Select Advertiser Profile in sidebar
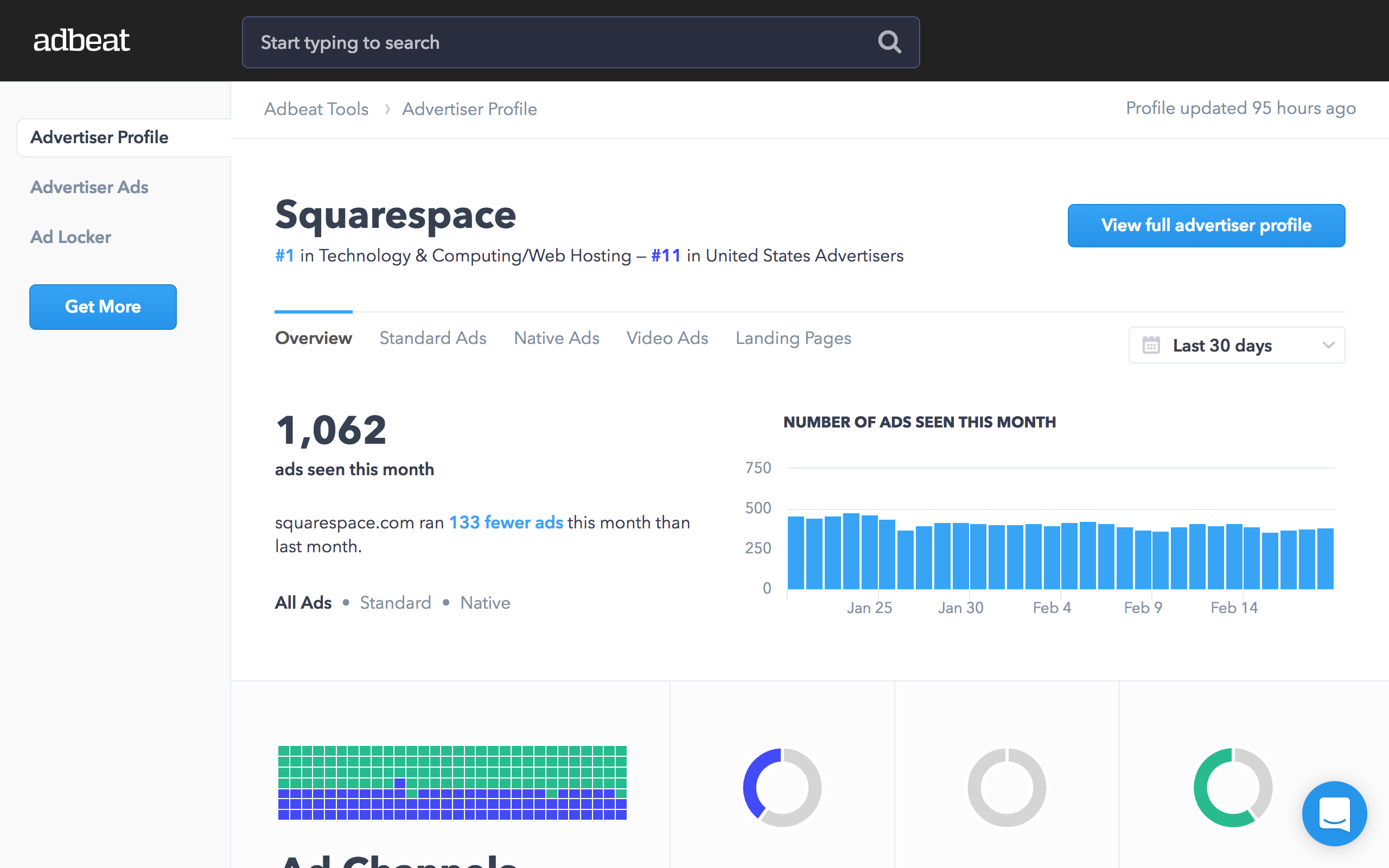Image resolution: width=1389 pixels, height=868 pixels. (x=124, y=137)
